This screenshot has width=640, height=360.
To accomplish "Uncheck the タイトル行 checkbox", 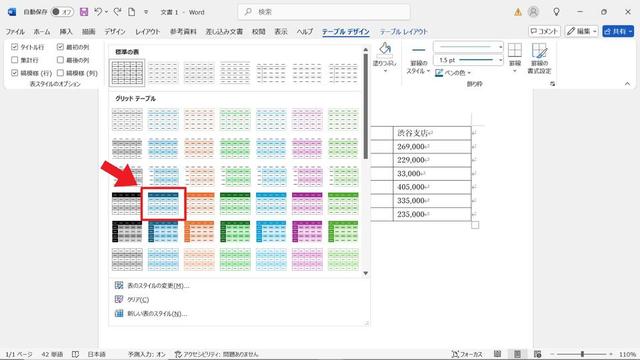I will (x=15, y=47).
